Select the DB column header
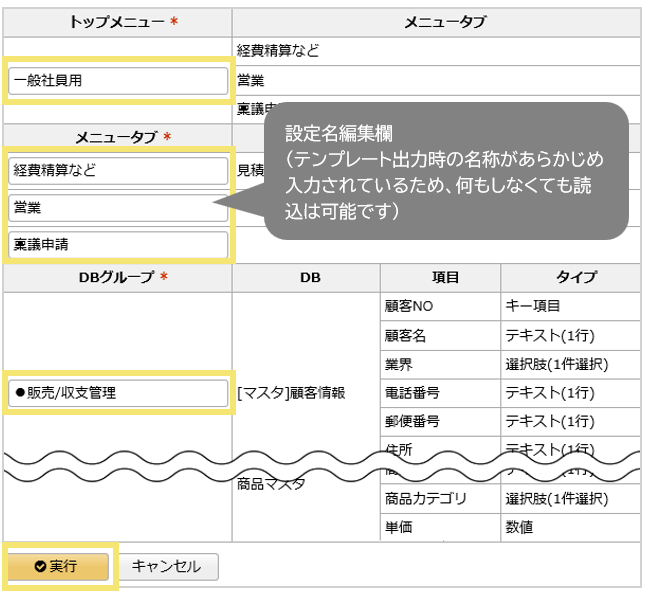The image size is (646, 593). pos(306,277)
